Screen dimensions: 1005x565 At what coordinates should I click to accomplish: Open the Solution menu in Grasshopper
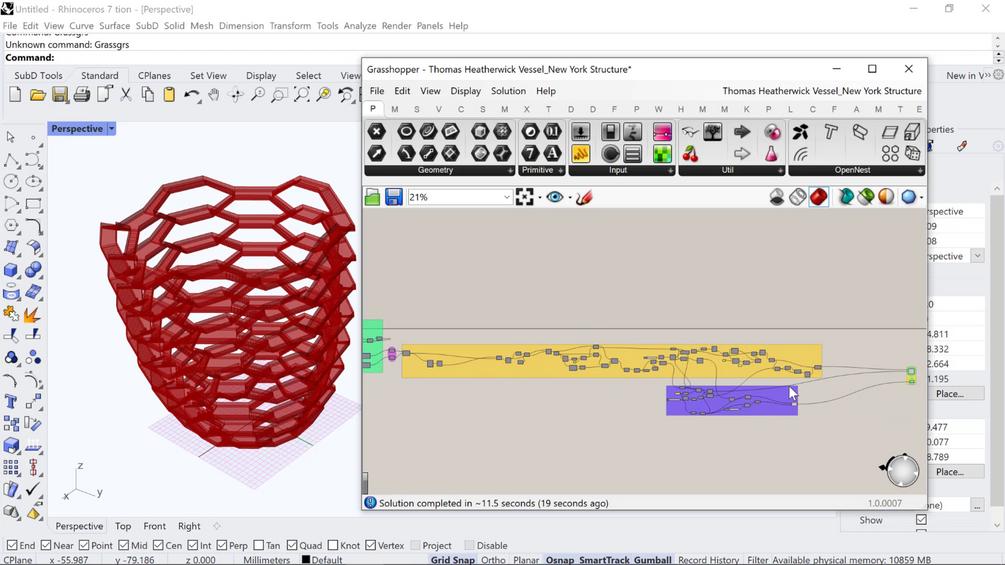click(508, 91)
